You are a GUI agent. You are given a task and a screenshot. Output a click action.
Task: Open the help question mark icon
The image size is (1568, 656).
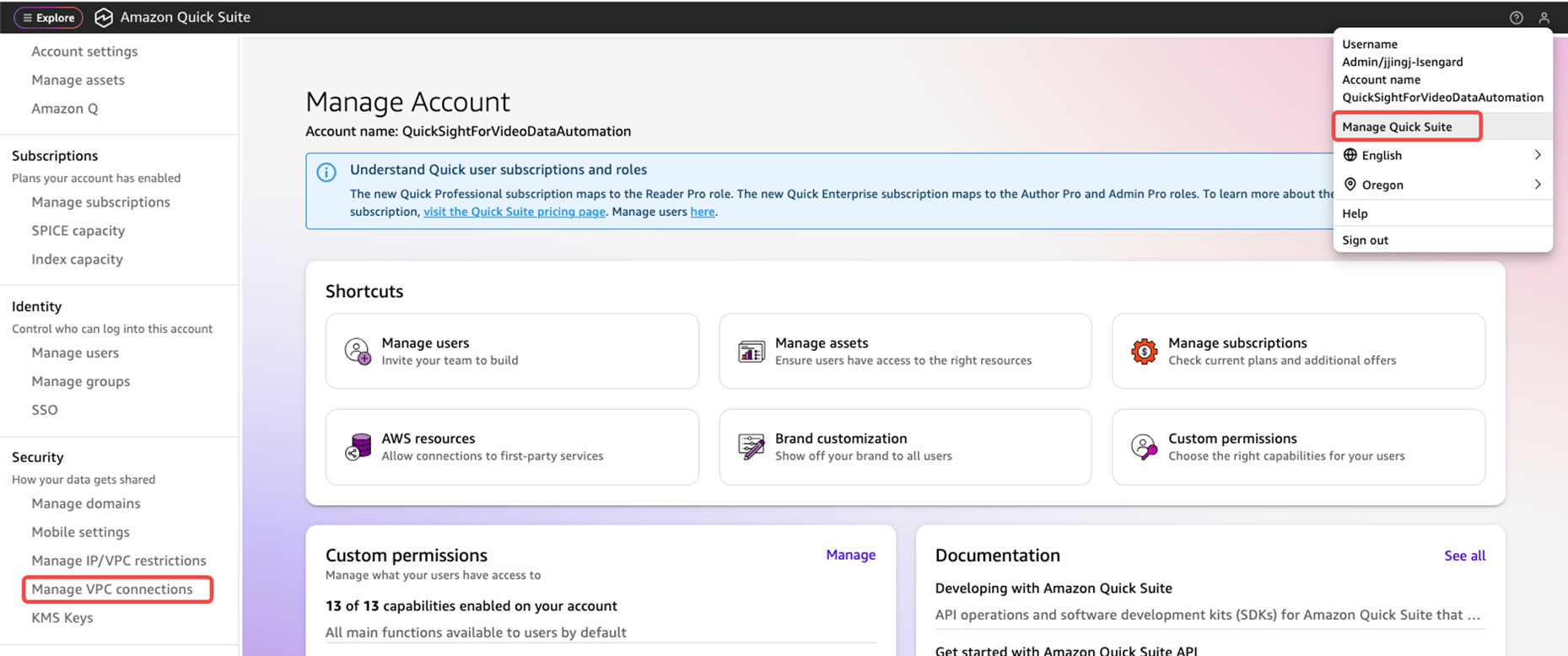pyautogui.click(x=1516, y=18)
